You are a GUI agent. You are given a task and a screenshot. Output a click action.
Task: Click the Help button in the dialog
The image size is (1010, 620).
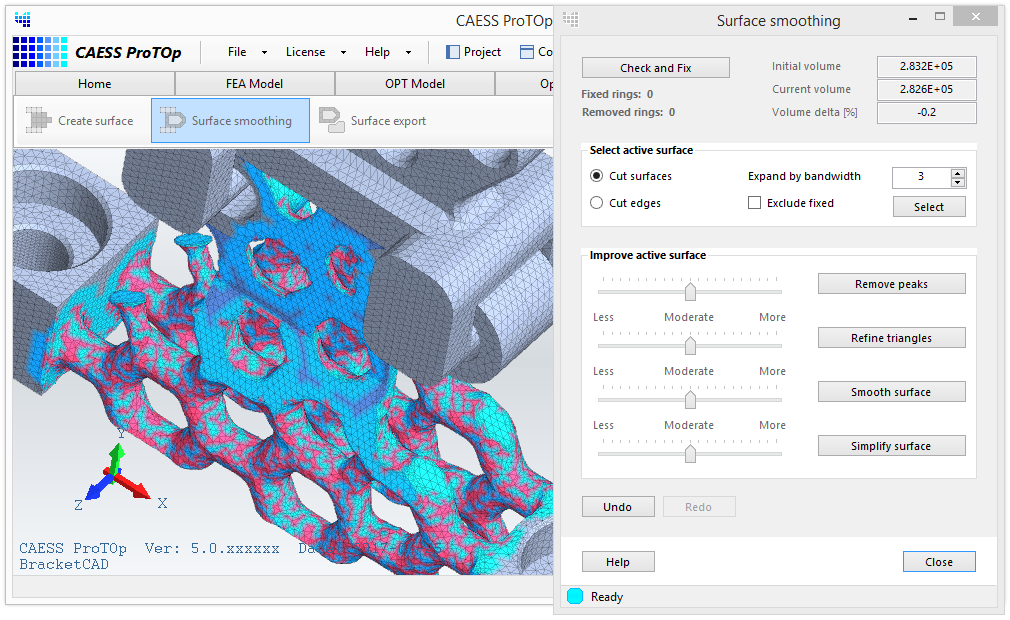click(x=618, y=562)
